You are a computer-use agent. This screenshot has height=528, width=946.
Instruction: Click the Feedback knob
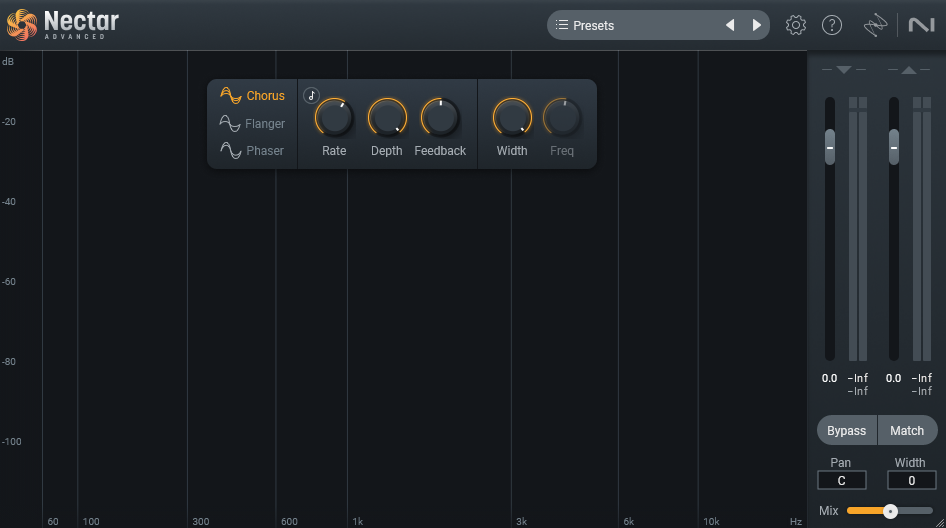pyautogui.click(x=440, y=117)
